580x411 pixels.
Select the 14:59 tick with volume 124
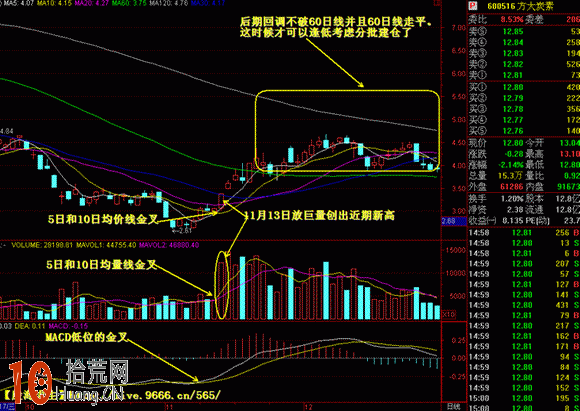click(x=524, y=378)
